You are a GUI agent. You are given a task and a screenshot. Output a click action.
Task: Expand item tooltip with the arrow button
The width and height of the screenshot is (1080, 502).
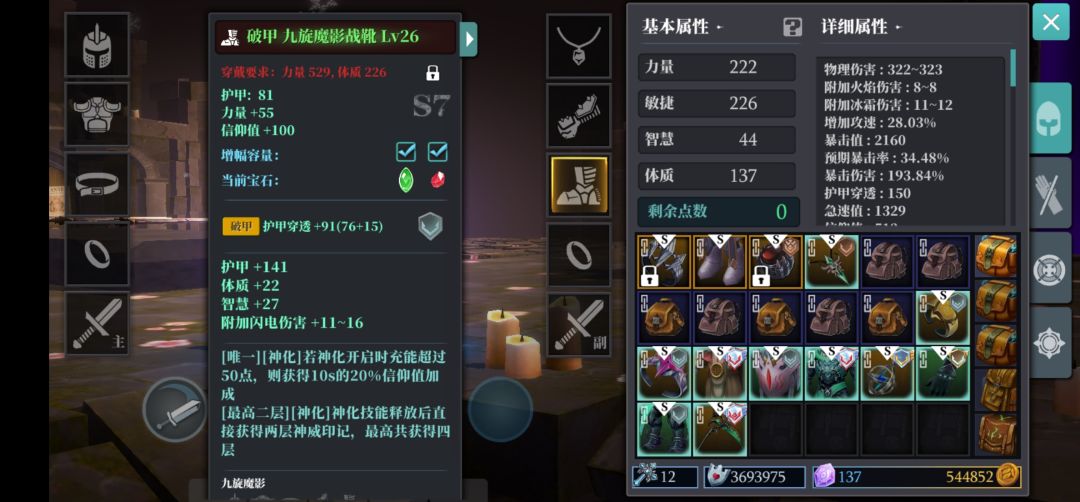coord(468,39)
